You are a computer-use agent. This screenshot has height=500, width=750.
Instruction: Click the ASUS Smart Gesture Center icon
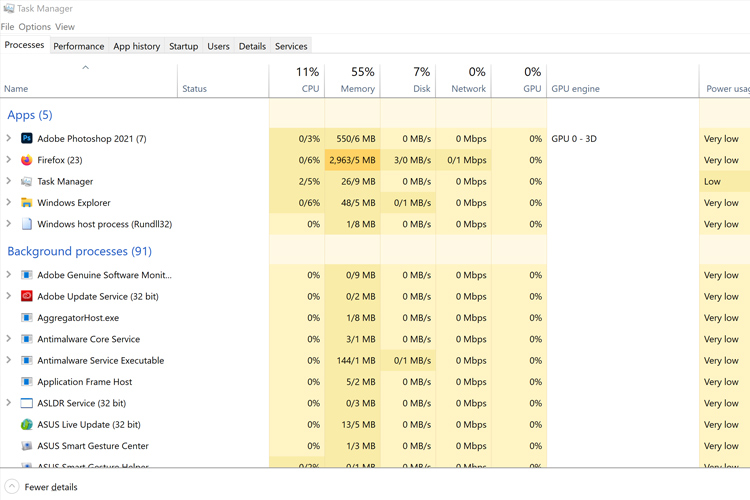pyautogui.click(x=27, y=446)
